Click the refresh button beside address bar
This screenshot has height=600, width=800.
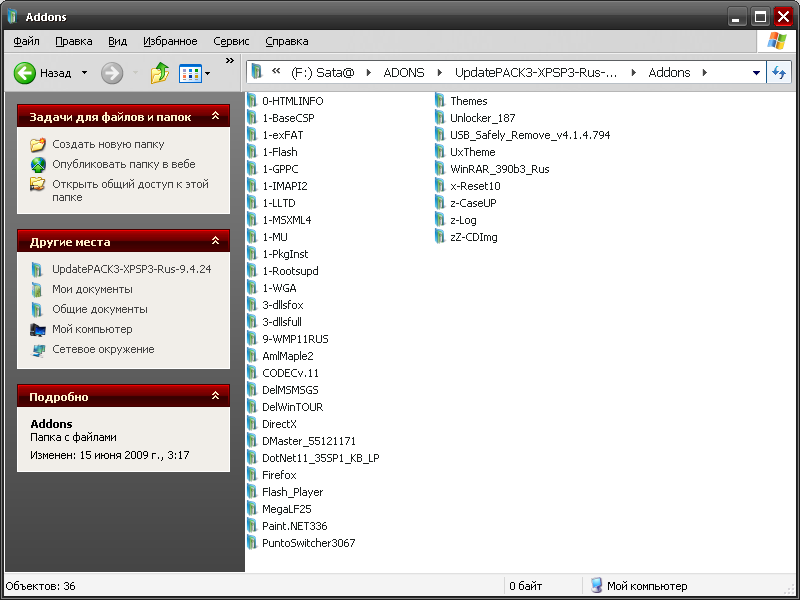(x=779, y=73)
